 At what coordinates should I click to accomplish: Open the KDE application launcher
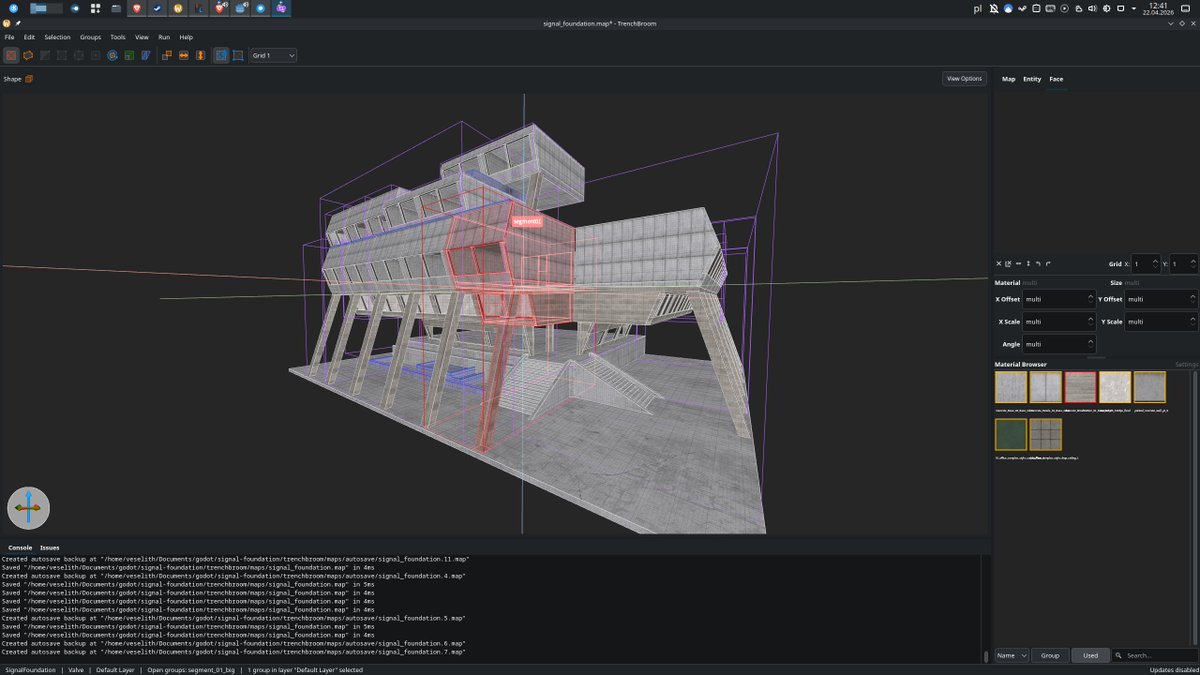tap(13, 8)
